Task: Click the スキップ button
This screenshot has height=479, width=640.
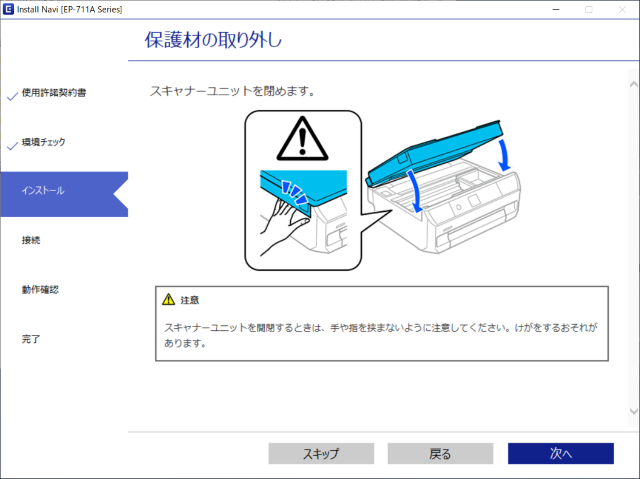Action: (x=321, y=453)
